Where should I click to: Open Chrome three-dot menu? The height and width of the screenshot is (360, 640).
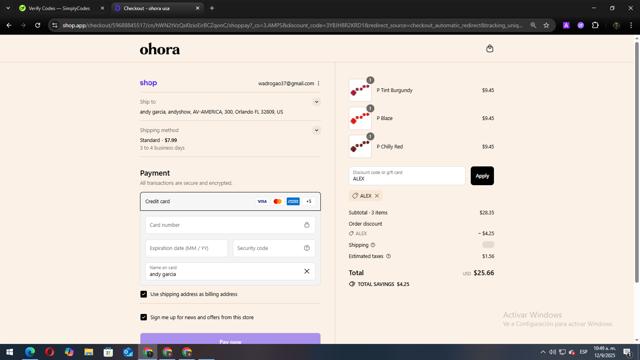pos(631,25)
